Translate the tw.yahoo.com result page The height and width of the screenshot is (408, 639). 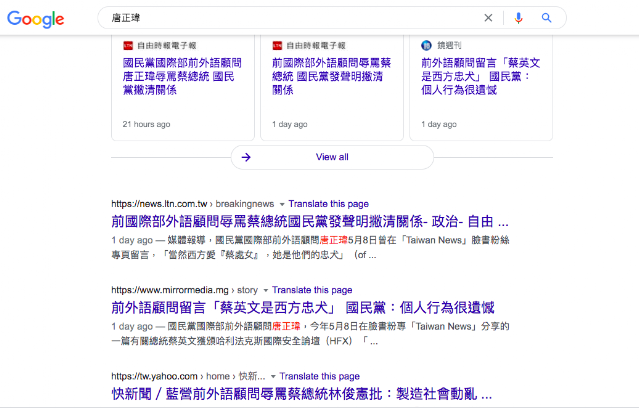pos(320,376)
